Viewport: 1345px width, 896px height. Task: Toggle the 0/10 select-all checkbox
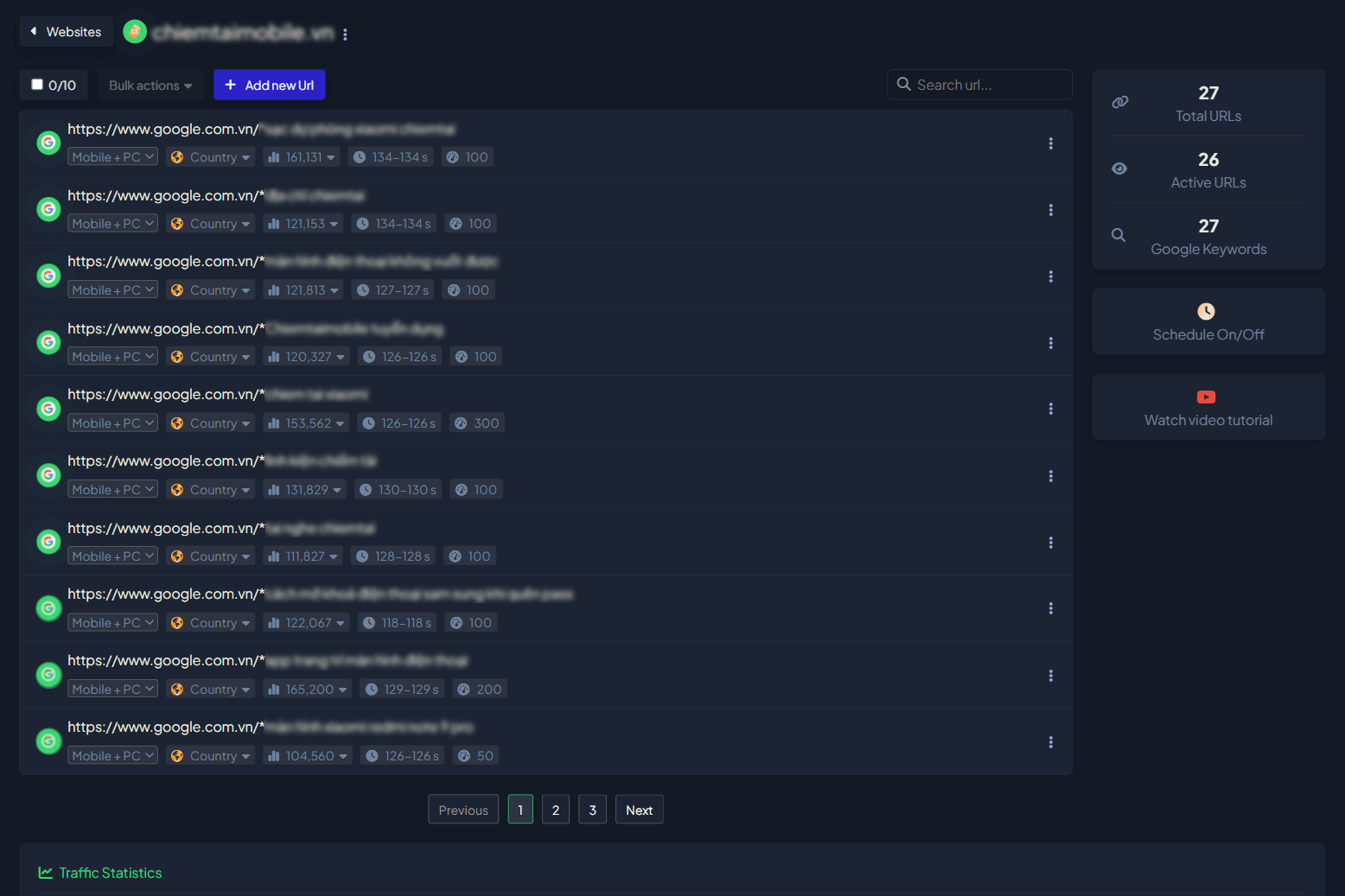(x=37, y=85)
